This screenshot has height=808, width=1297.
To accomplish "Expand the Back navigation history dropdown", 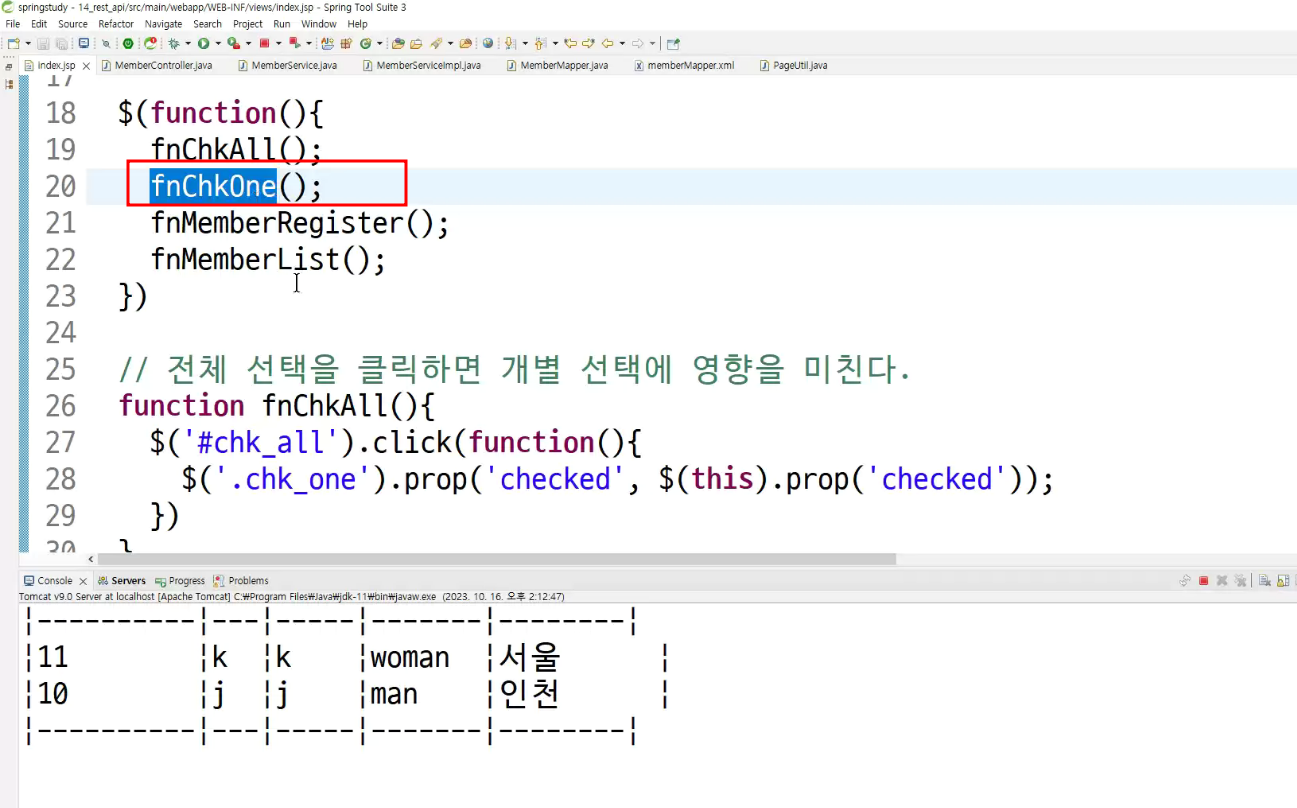I will 622,44.
